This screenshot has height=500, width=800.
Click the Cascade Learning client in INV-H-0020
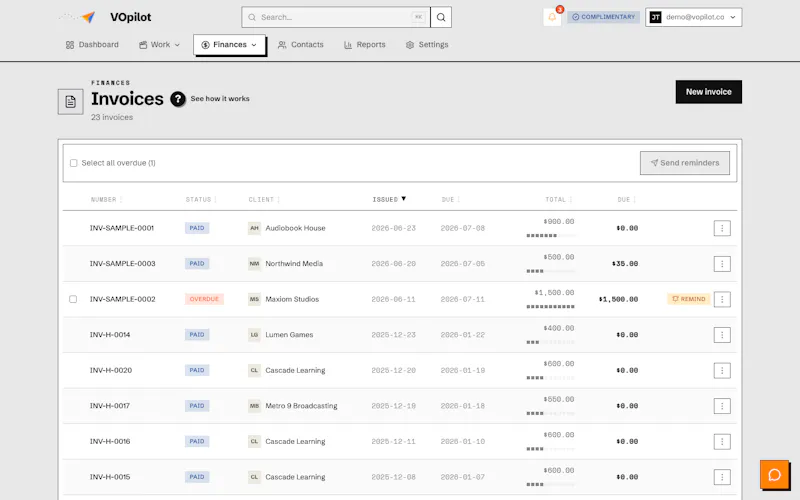(x=295, y=370)
